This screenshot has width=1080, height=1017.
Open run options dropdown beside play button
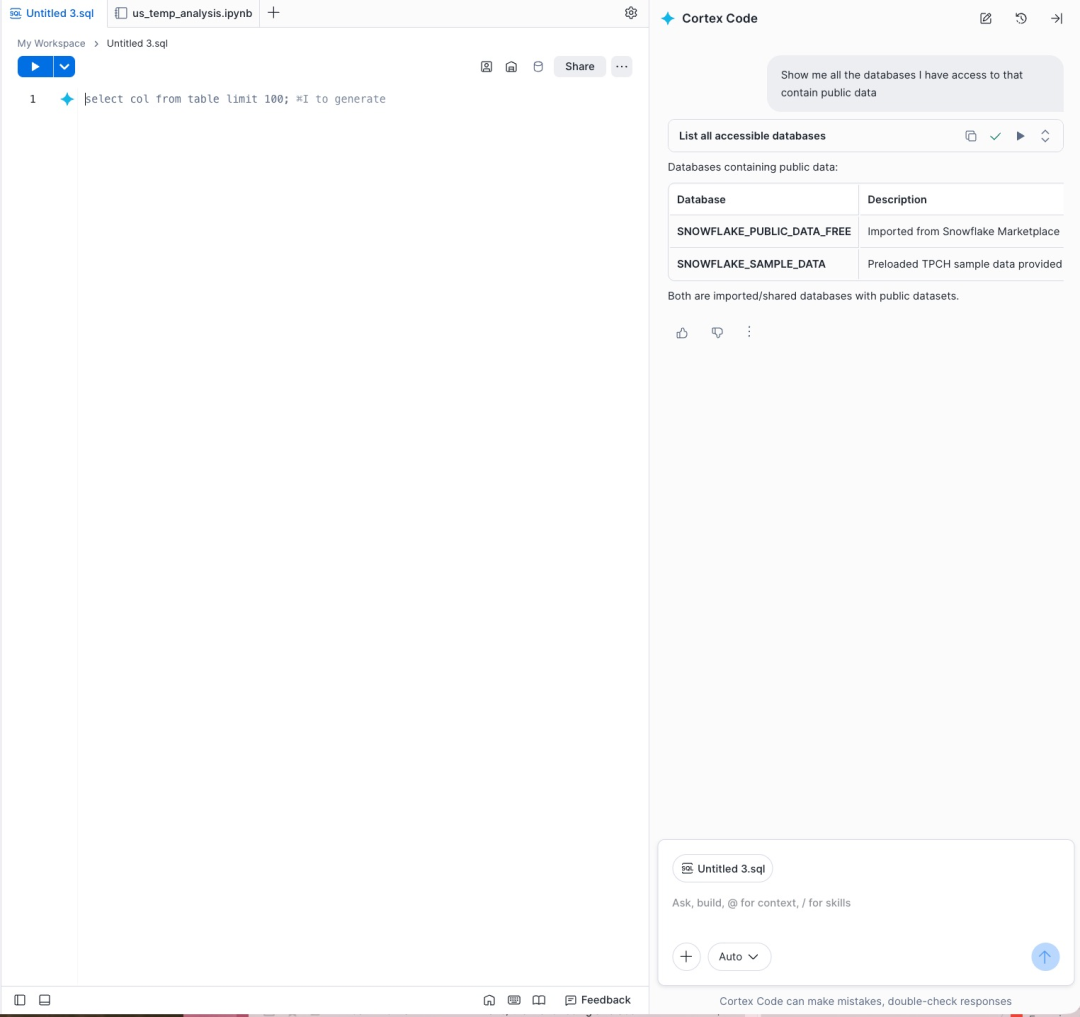pyautogui.click(x=64, y=67)
